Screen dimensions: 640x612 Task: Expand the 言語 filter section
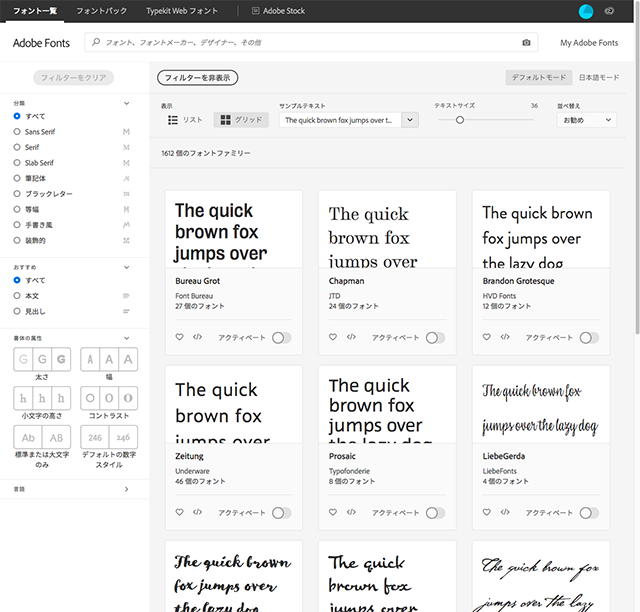click(x=127, y=489)
